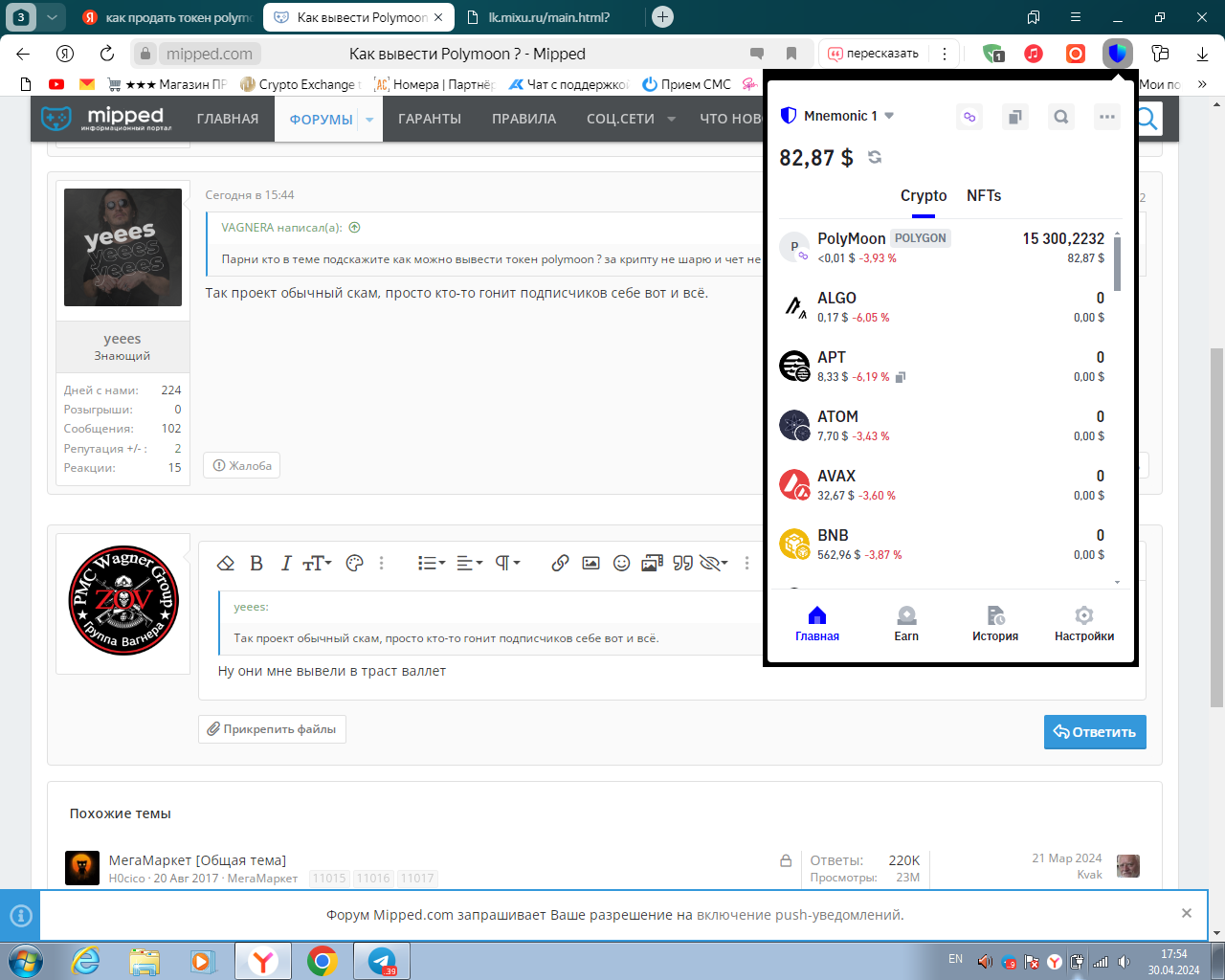Open История in the wallet
The width and height of the screenshot is (1225, 980).
pos(995,624)
